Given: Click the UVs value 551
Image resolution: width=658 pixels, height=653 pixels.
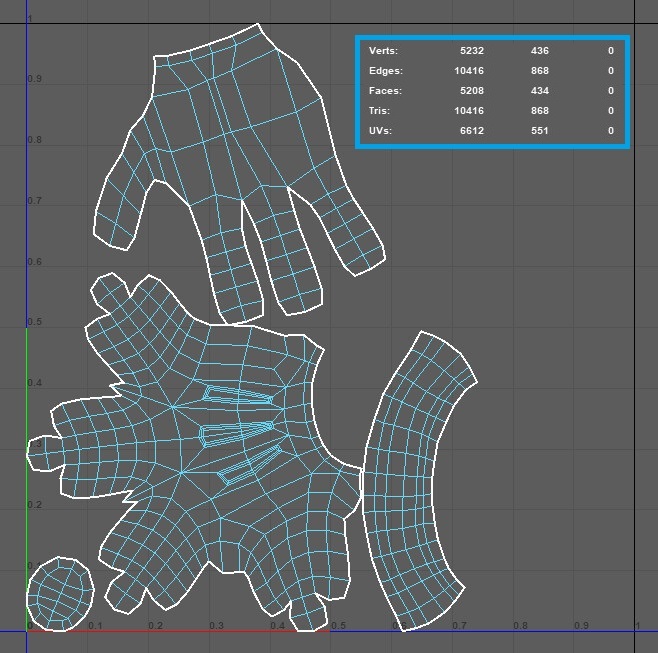Looking at the screenshot, I should click(540, 131).
